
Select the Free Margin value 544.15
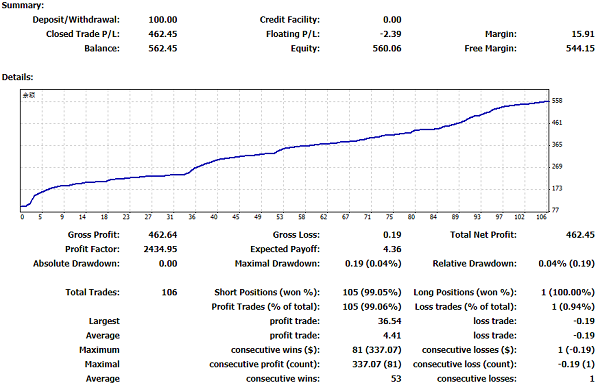tap(580, 49)
